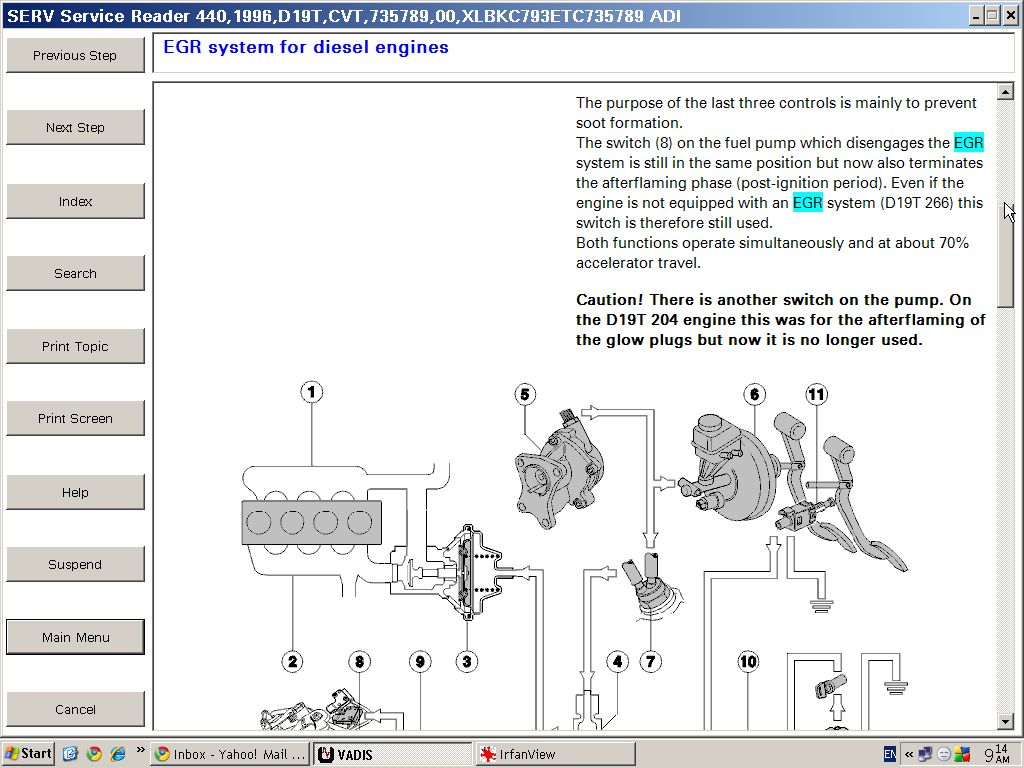
Task: Switch to Inbox - Yahoo! Mail taskbar window
Action: [230, 754]
